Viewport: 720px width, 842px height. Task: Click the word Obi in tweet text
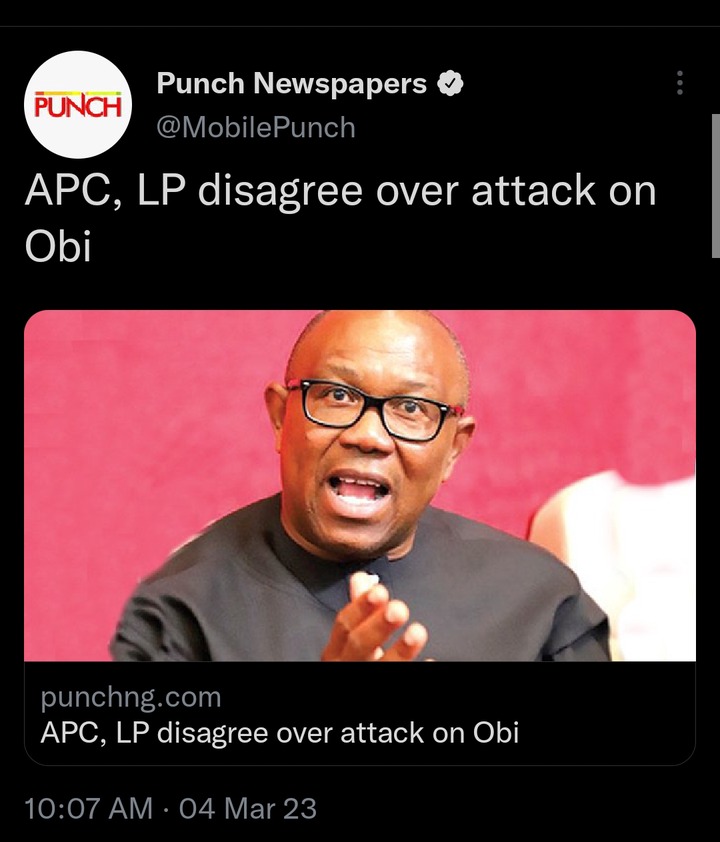tap(58, 246)
